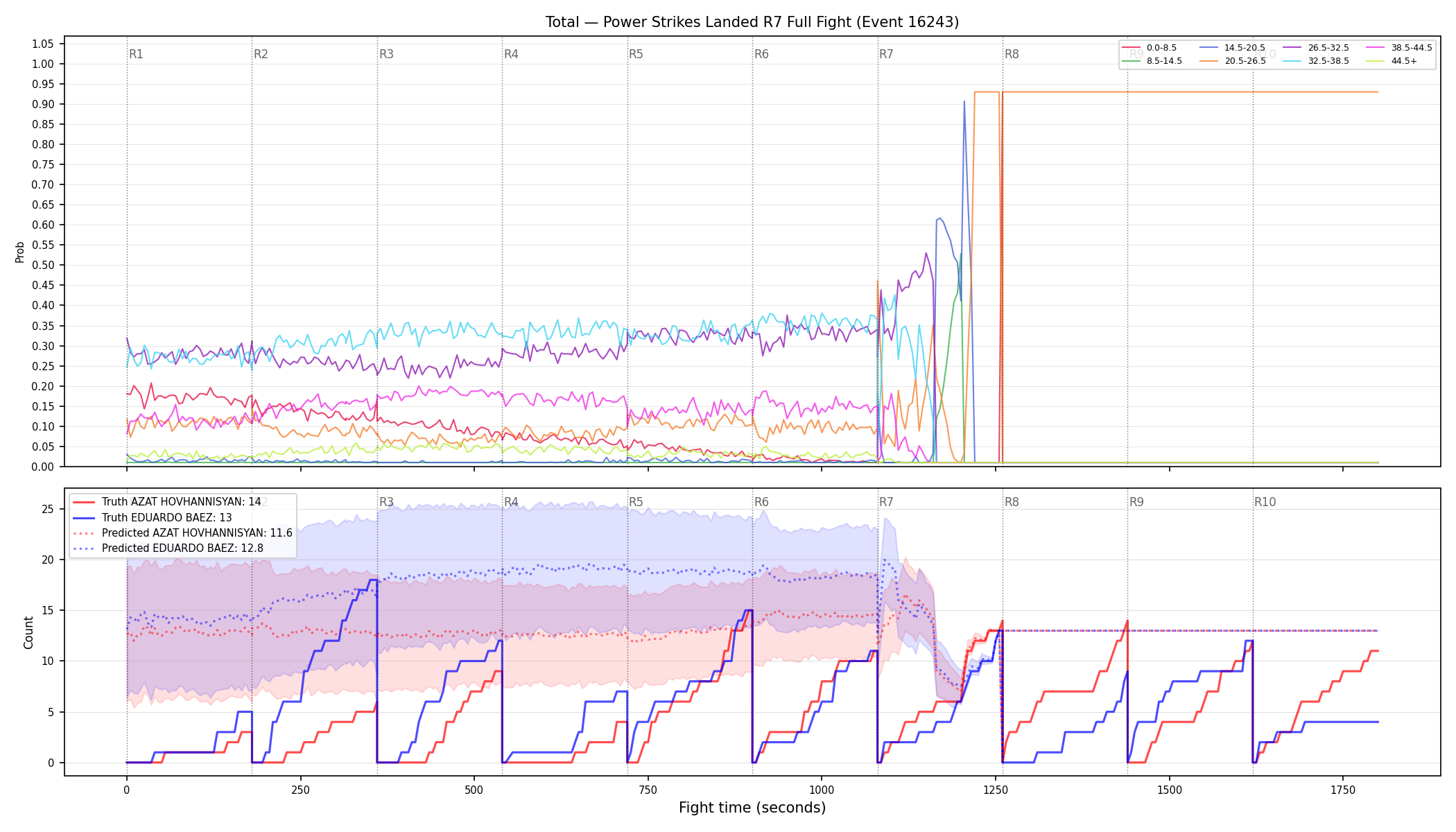
Task: Select the 26.5-32.5 legend entry
Action: point(1316,48)
